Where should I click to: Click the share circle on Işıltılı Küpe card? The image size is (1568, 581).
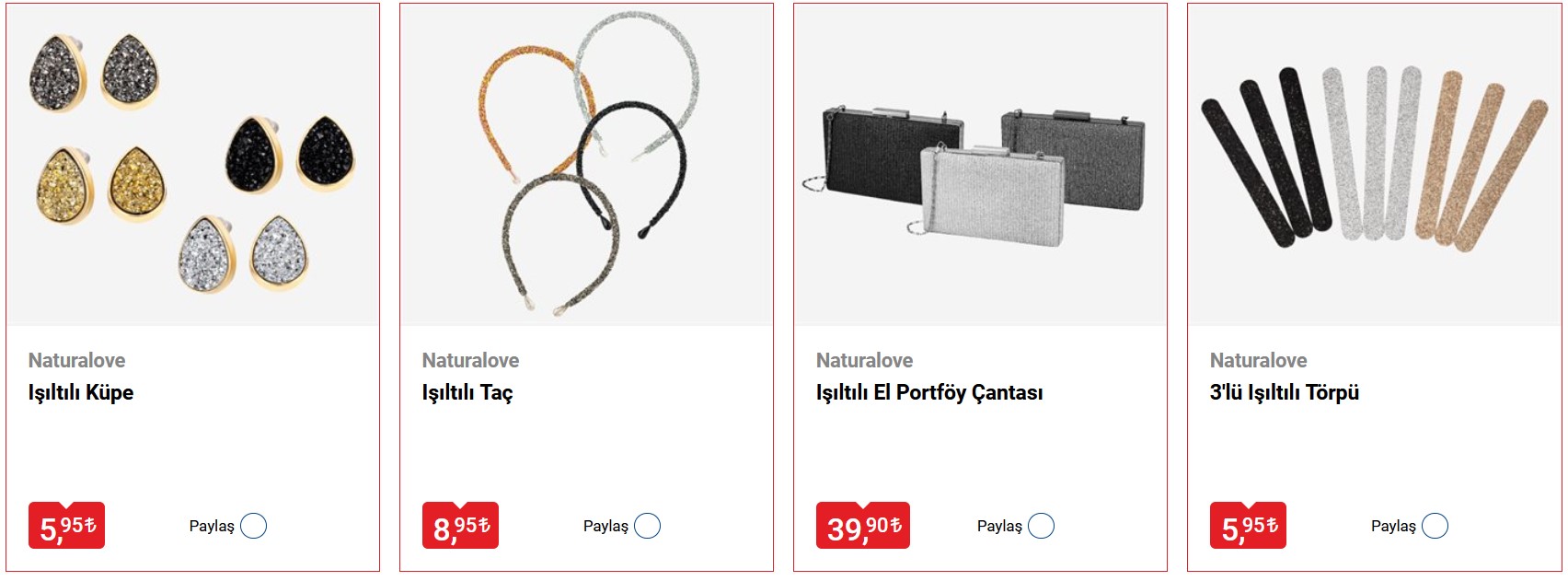pos(253,526)
